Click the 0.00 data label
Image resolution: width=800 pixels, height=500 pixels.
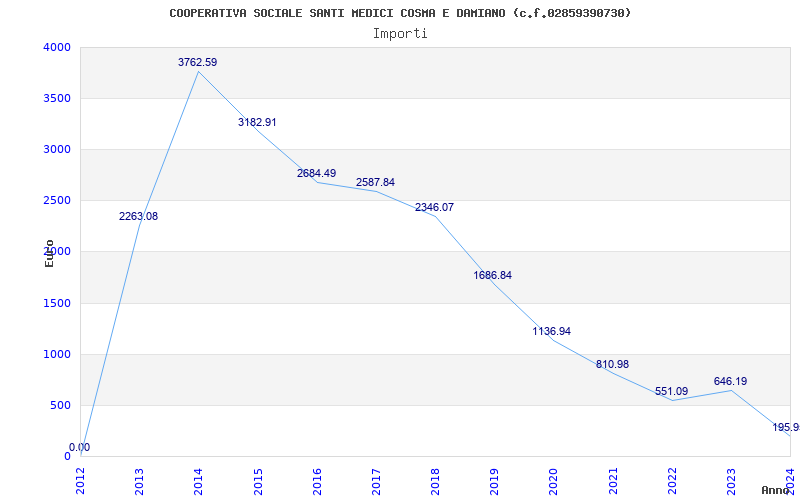[80, 447]
